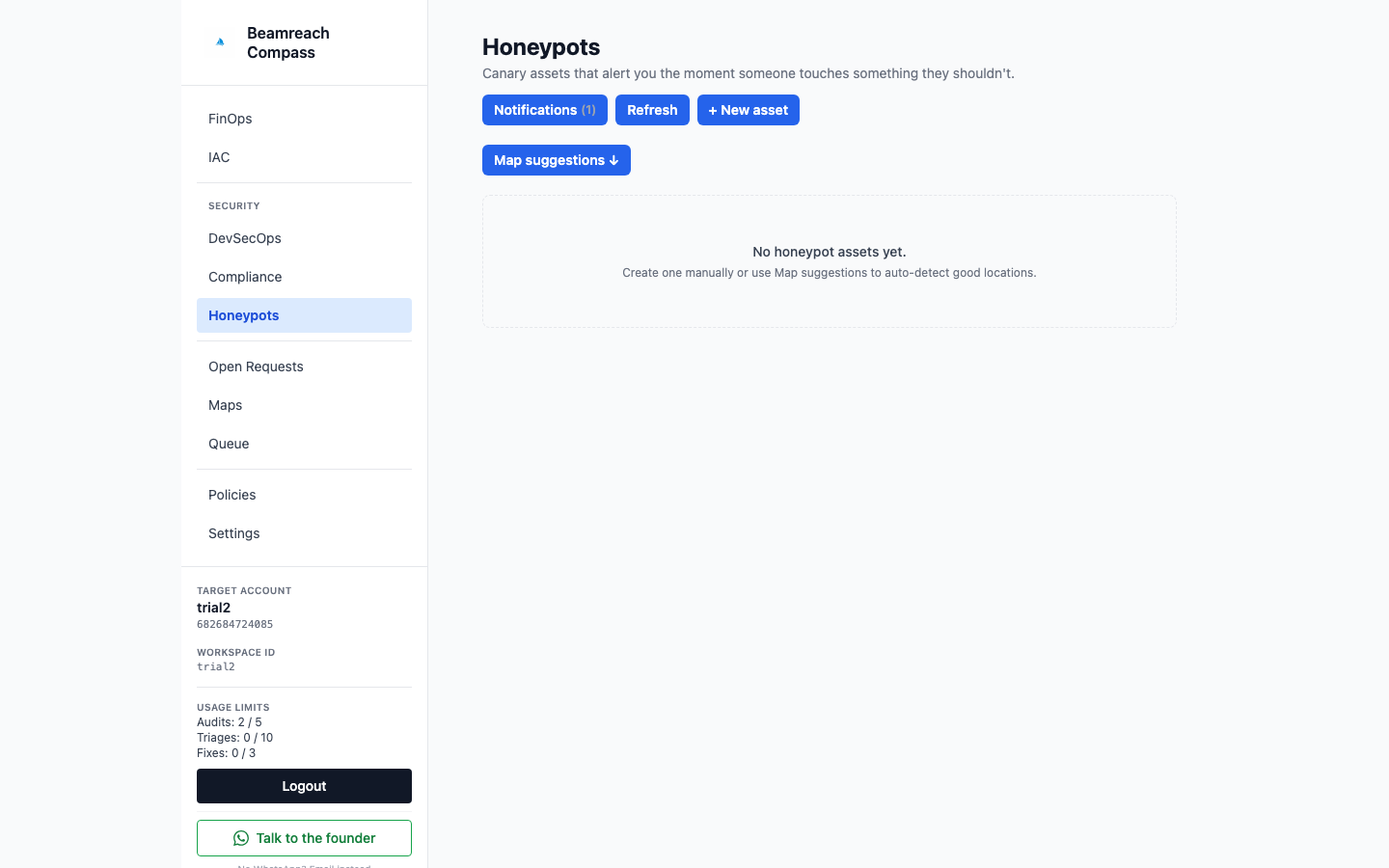Image resolution: width=1389 pixels, height=868 pixels.
Task: Click the Beamreach Compass logo icon
Action: [x=220, y=42]
